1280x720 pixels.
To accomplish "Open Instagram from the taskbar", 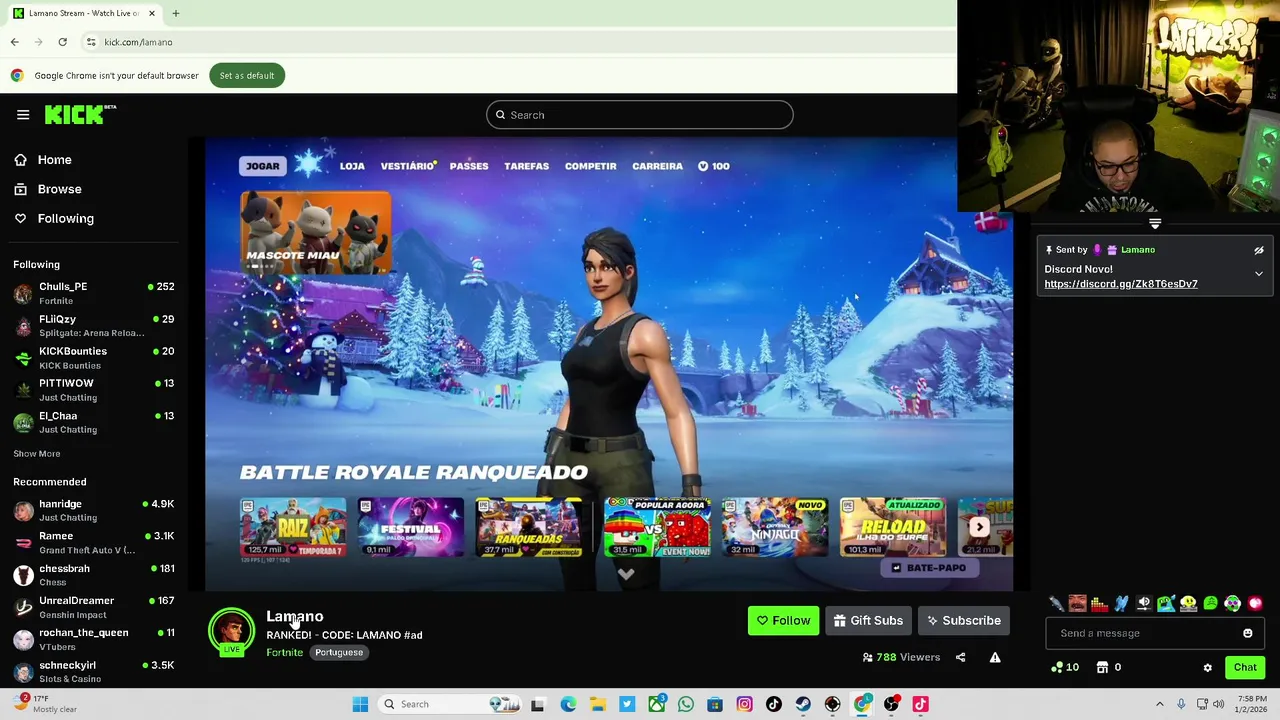I will pyautogui.click(x=745, y=704).
